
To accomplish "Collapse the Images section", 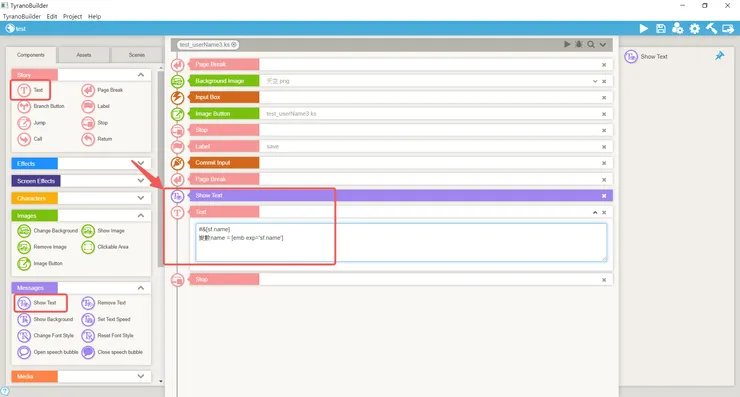I will tap(141, 216).
